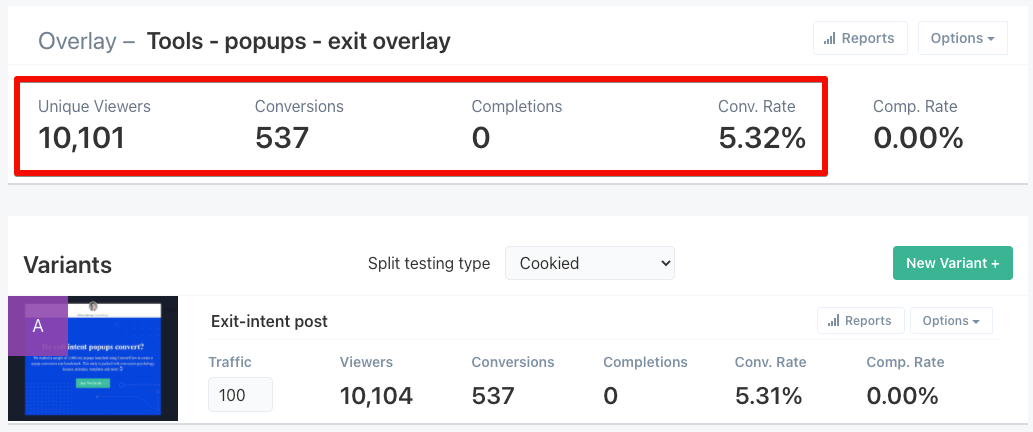The image size is (1033, 432).
Task: Open the overlay-level Reports bar chart button
Action: tap(859, 38)
